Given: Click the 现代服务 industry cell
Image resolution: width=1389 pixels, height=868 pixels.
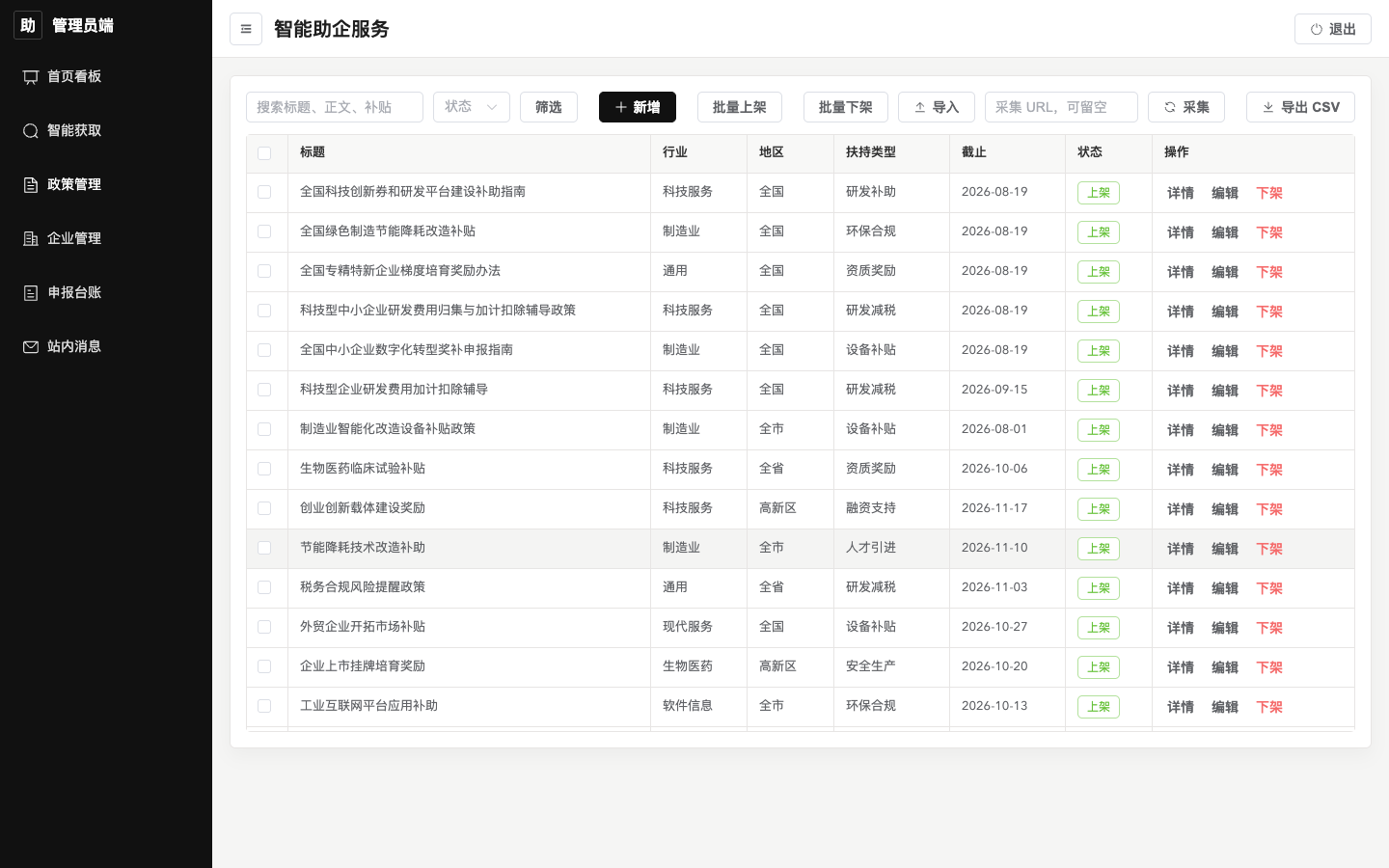Looking at the screenshot, I should pos(688,627).
